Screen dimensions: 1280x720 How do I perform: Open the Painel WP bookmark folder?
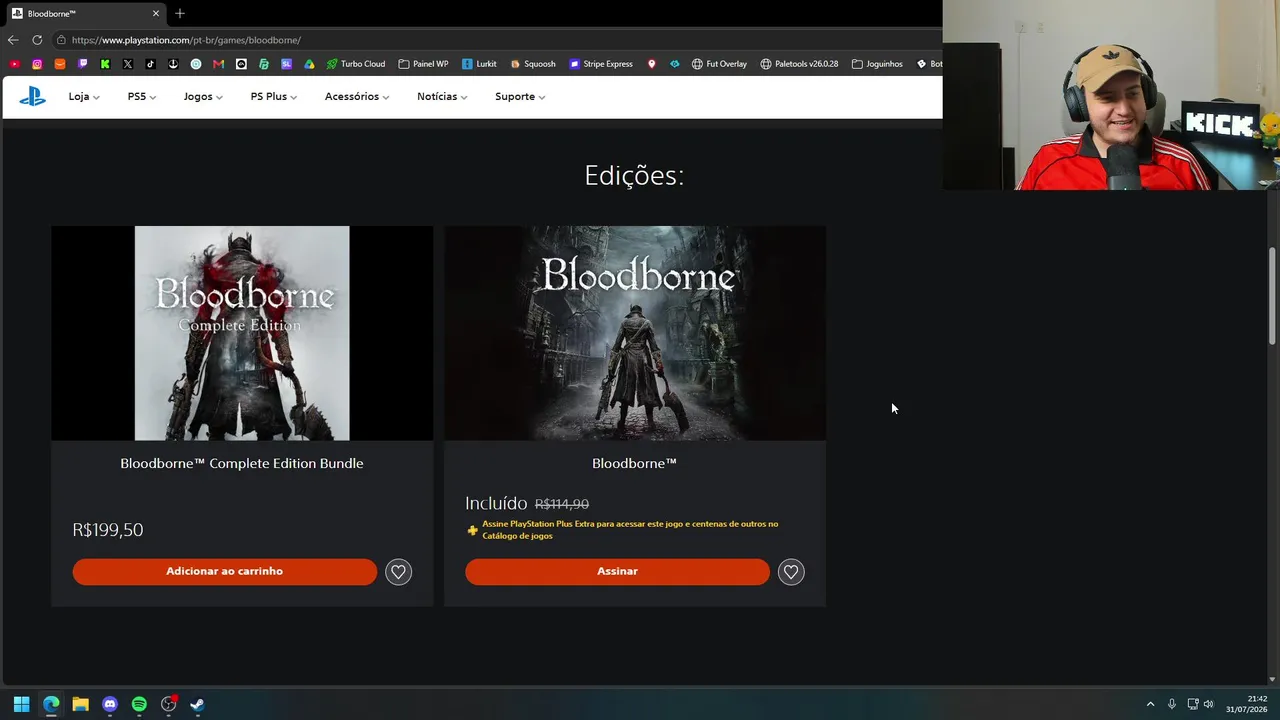423,64
